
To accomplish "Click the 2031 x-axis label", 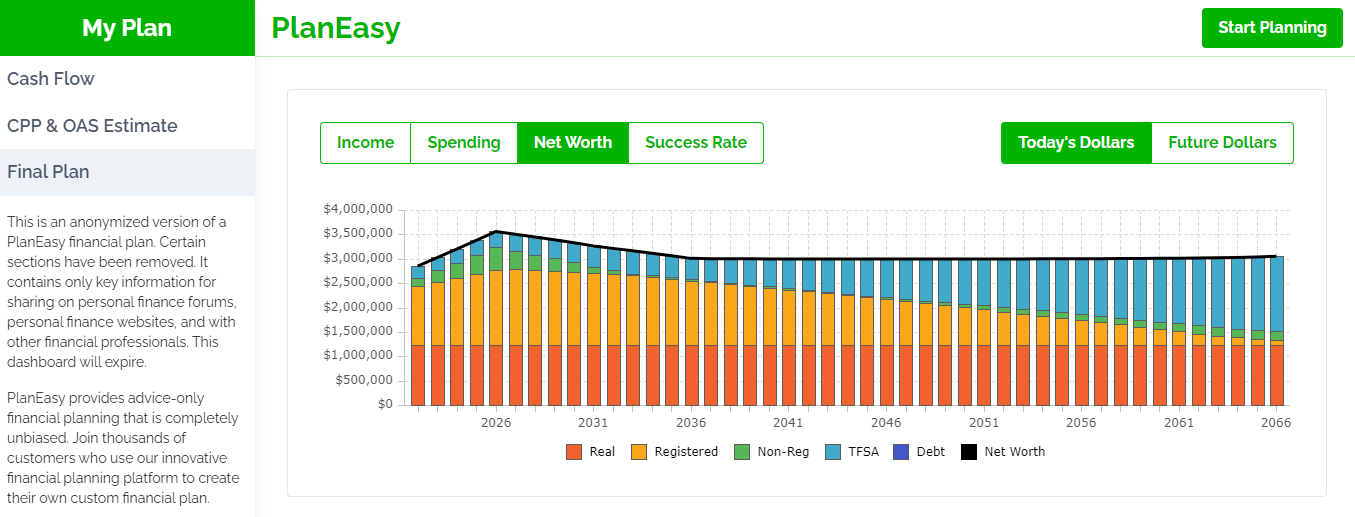I will pyautogui.click(x=593, y=423).
